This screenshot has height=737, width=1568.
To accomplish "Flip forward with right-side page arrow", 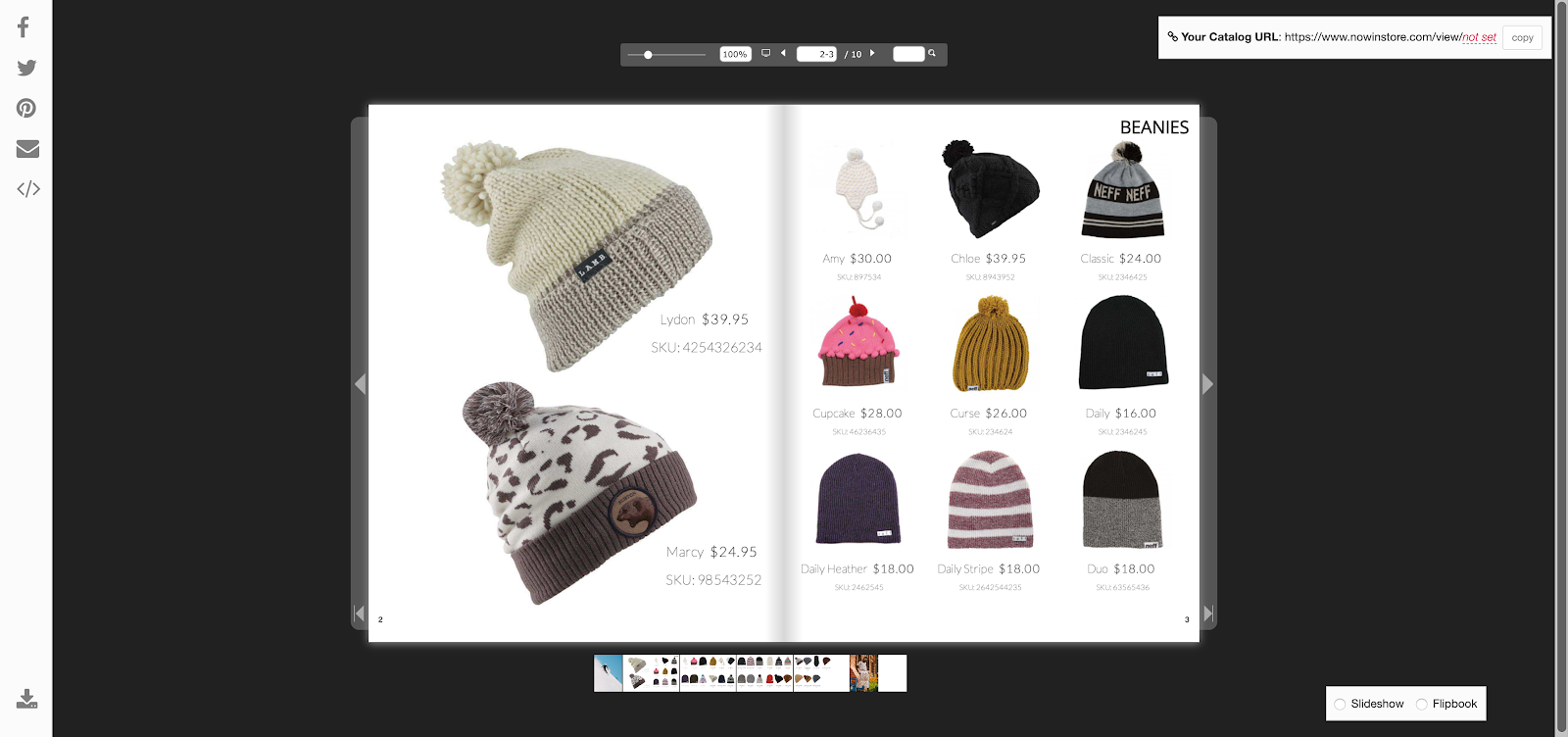I will coord(1207,384).
